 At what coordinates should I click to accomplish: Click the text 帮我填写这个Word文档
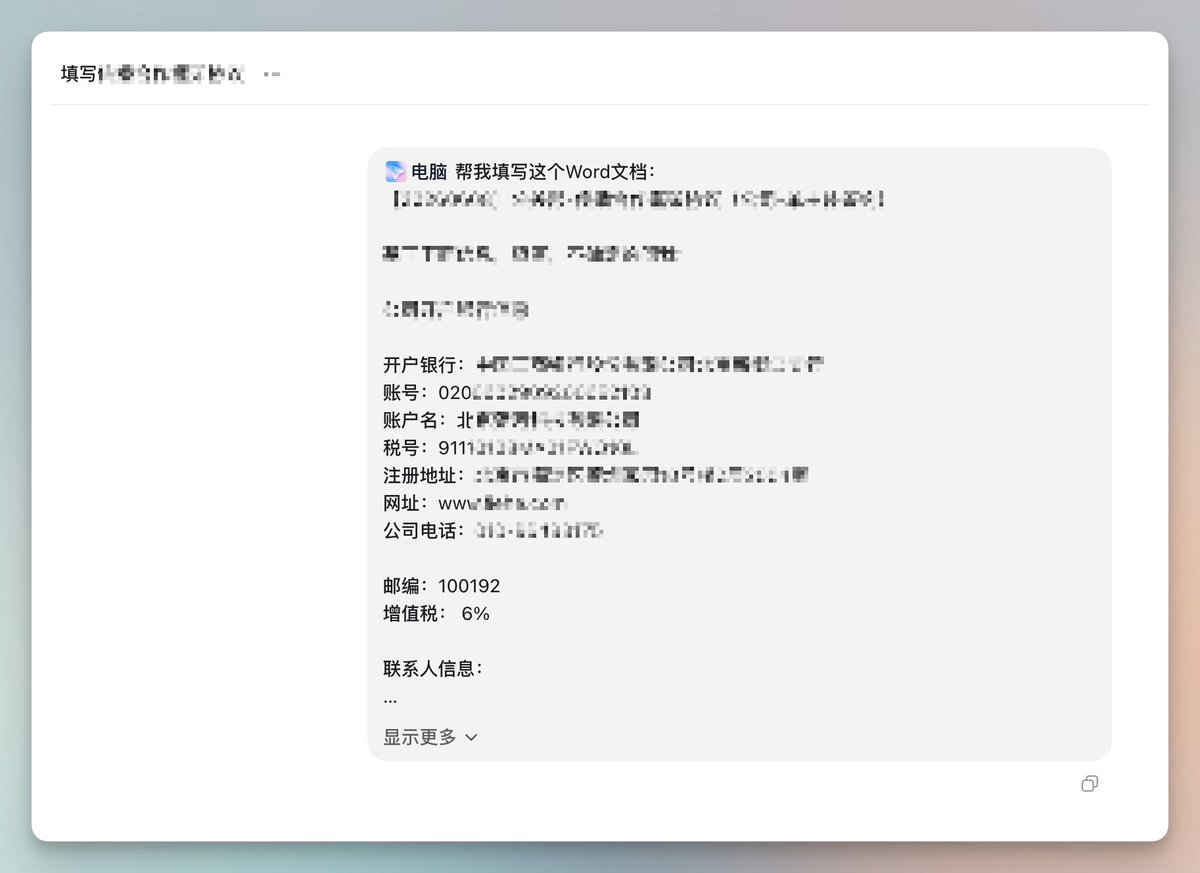click(x=555, y=172)
